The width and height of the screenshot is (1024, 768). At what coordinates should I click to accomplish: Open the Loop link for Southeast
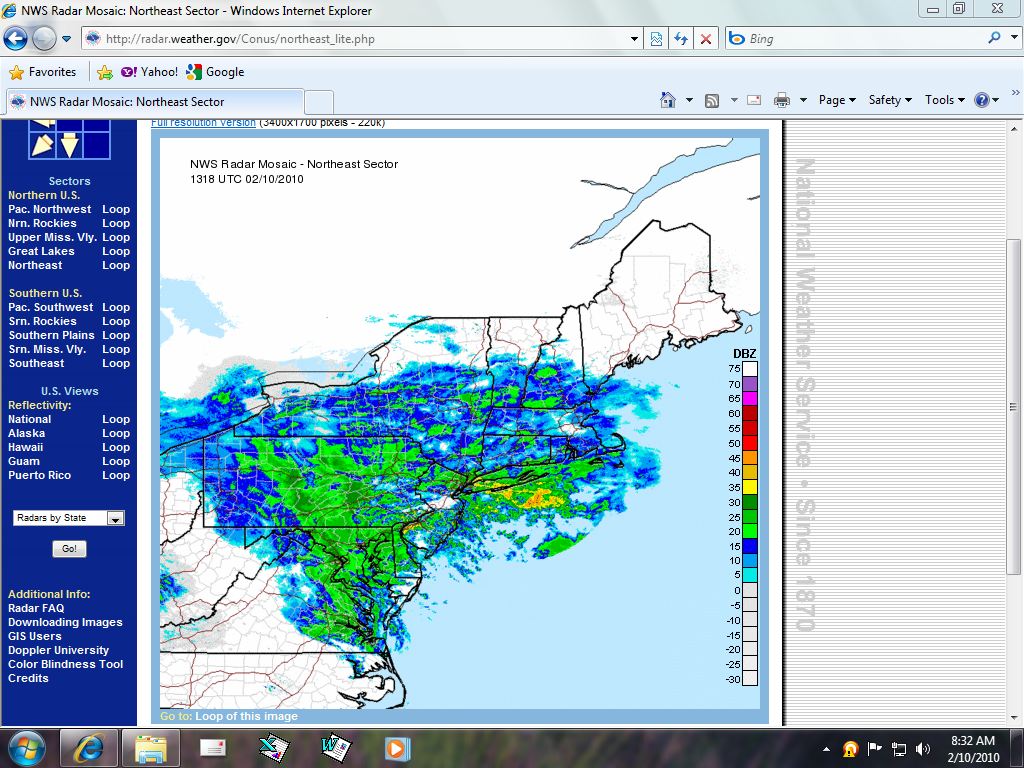coord(116,363)
